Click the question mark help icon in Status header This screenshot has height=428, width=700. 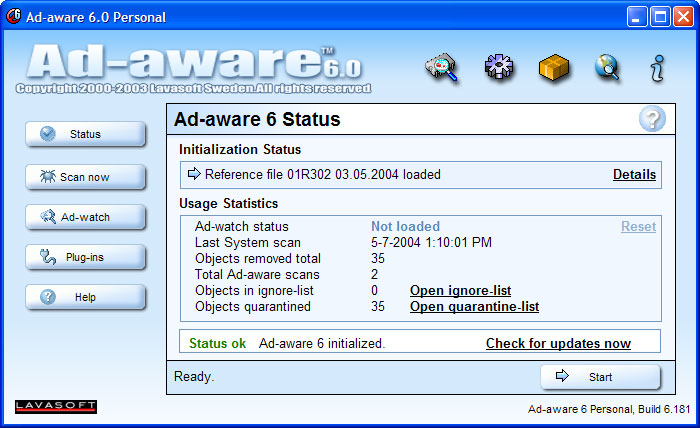(x=652, y=119)
